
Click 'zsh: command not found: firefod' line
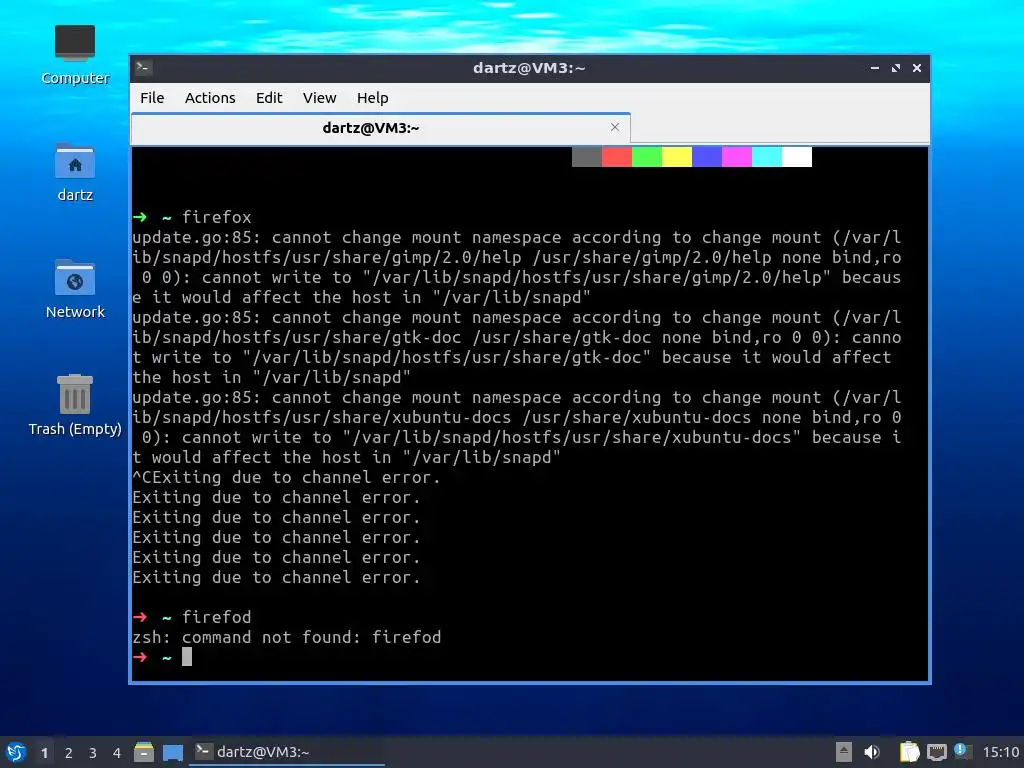287,637
